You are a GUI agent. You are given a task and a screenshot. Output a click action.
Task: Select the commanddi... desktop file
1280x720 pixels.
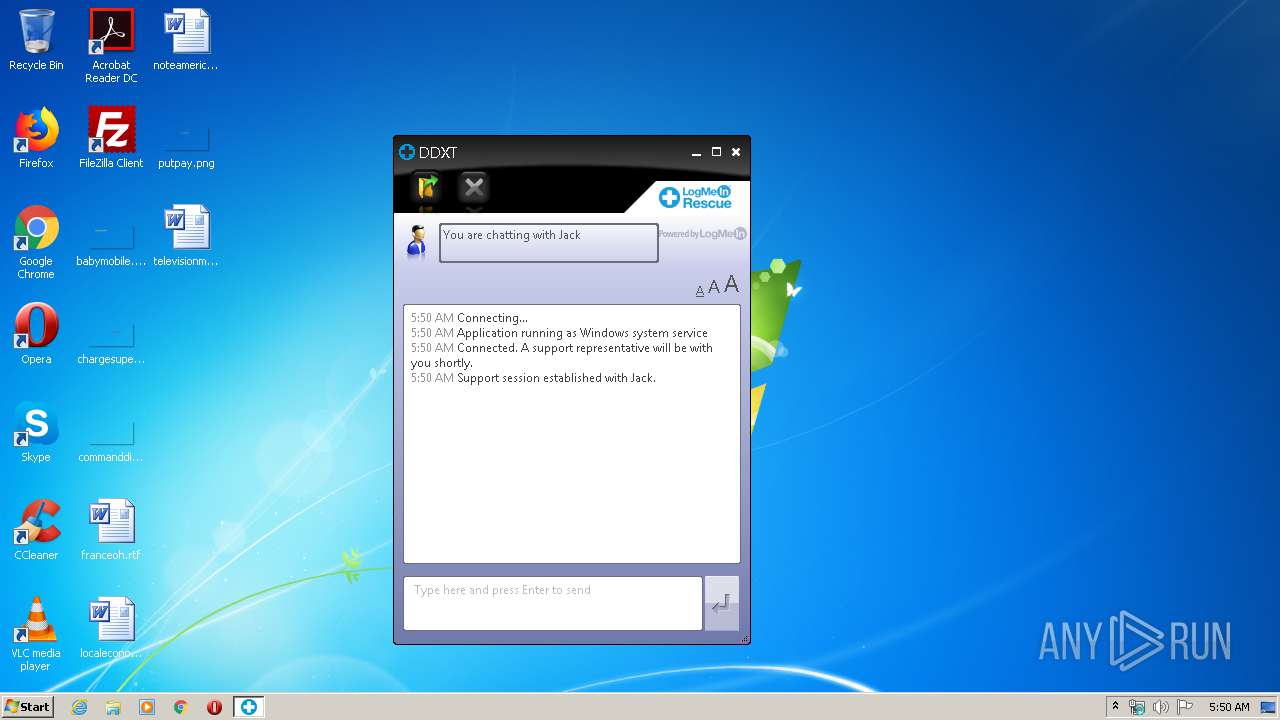tap(111, 440)
